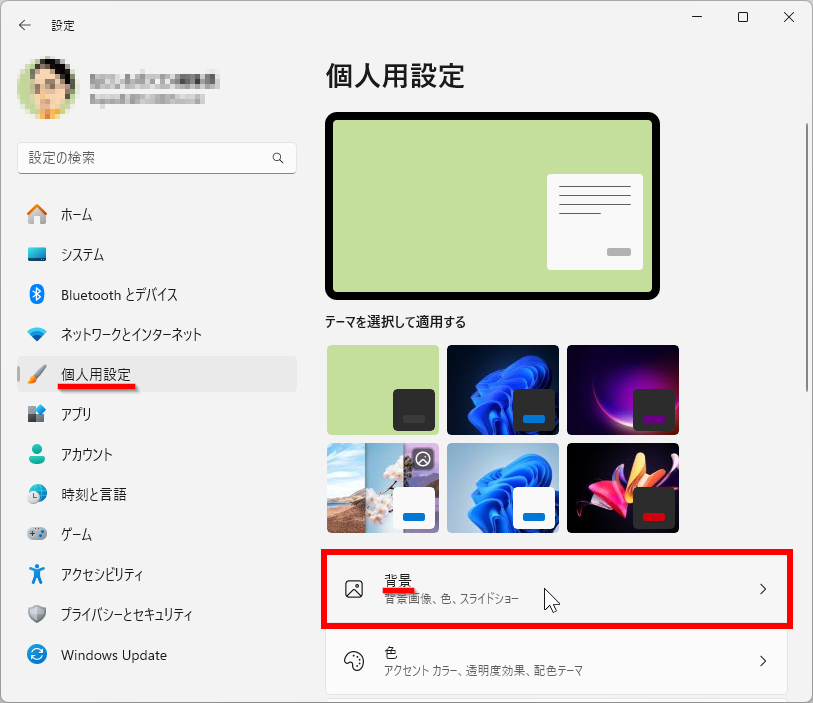Screen dimensions: 813x703
Task: Open ホーム in the sidebar
Action: pos(157,214)
